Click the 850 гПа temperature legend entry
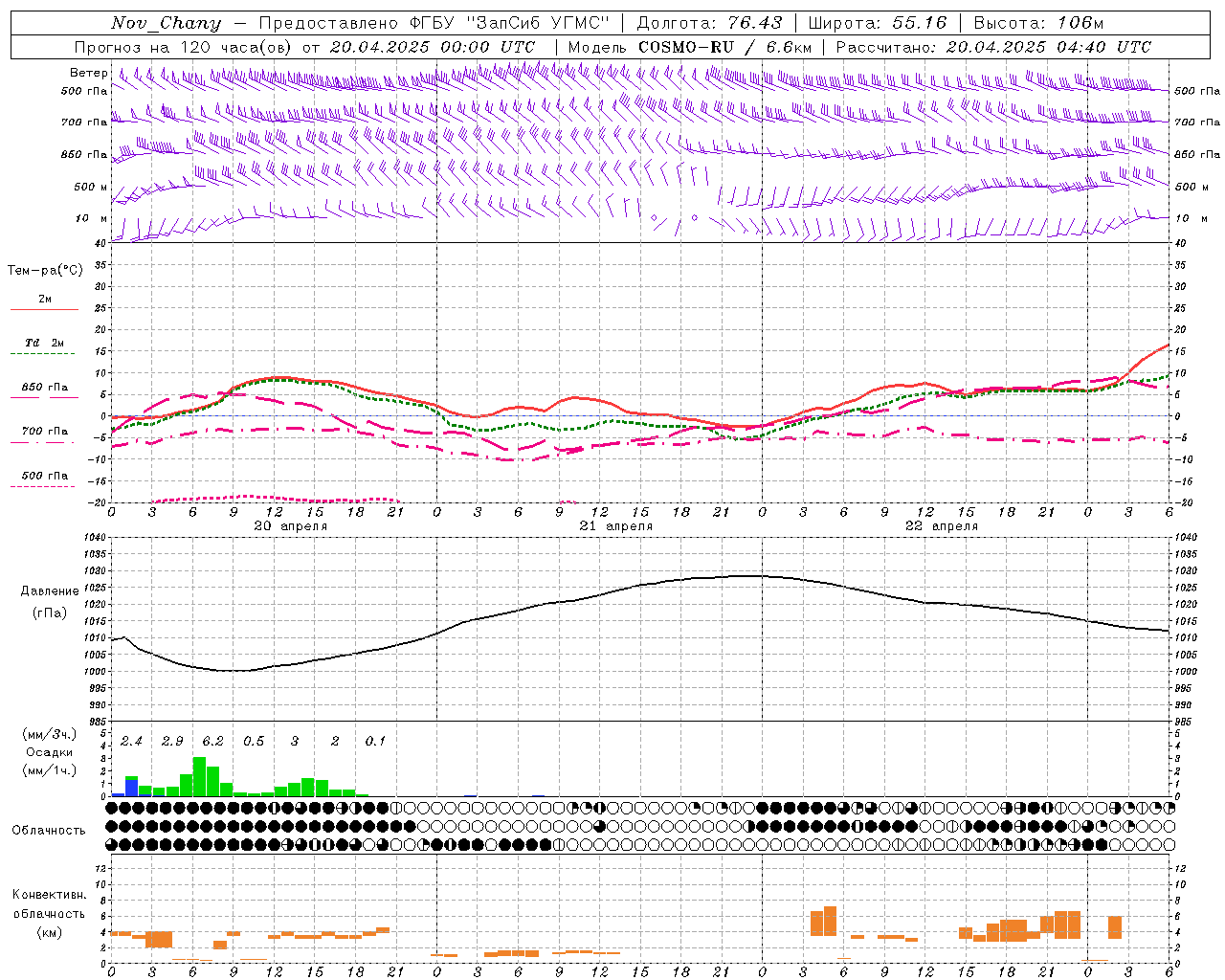 click(x=45, y=387)
